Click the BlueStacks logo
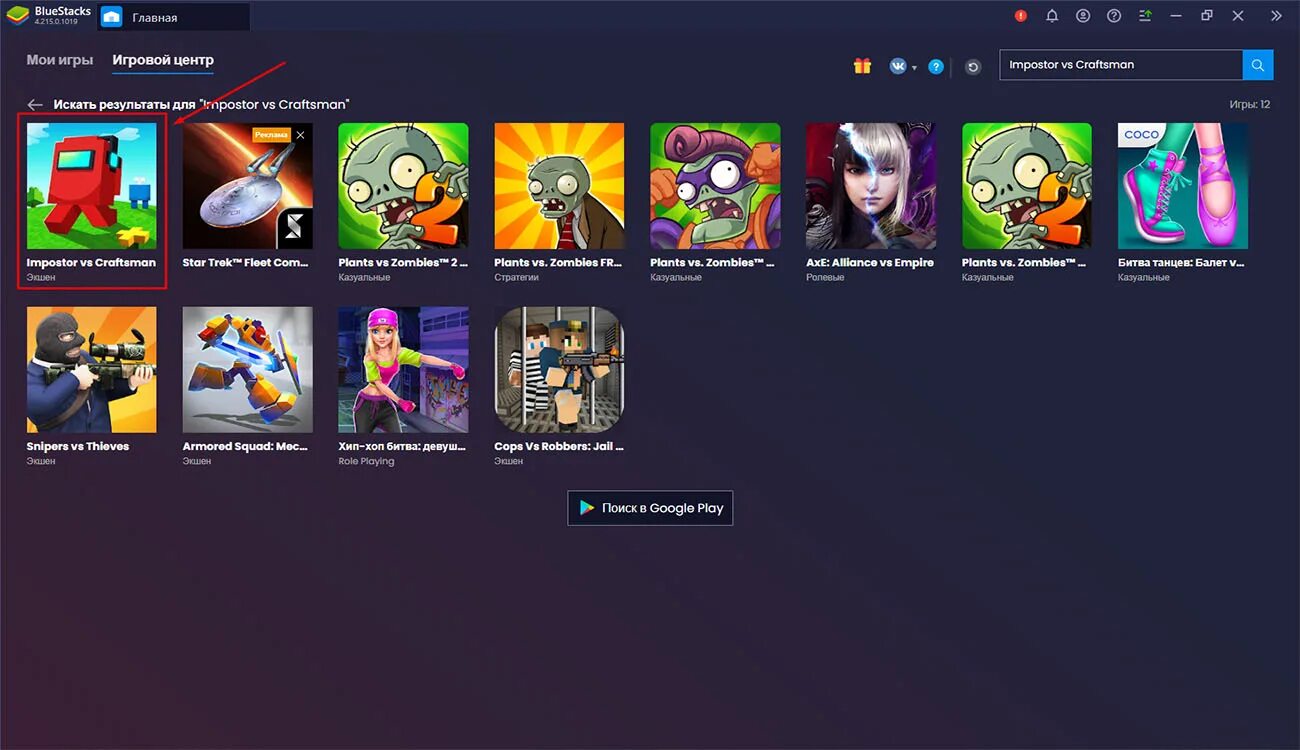 point(16,16)
